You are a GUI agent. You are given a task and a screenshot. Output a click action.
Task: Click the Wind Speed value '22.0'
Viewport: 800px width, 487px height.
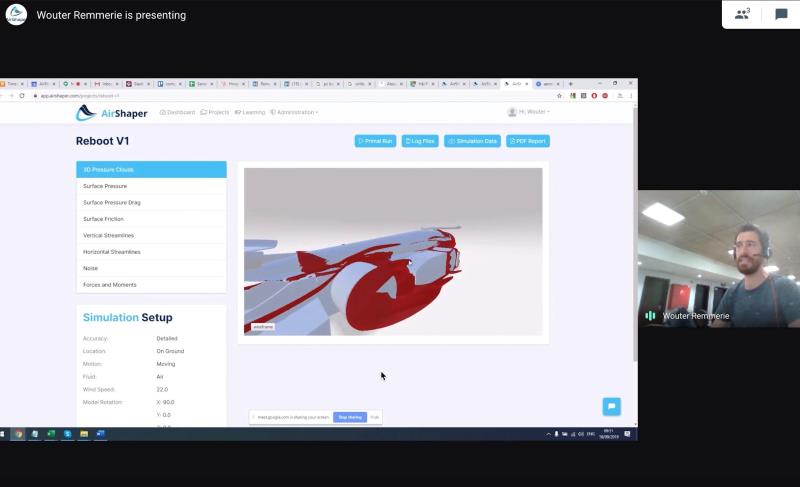pyautogui.click(x=162, y=390)
